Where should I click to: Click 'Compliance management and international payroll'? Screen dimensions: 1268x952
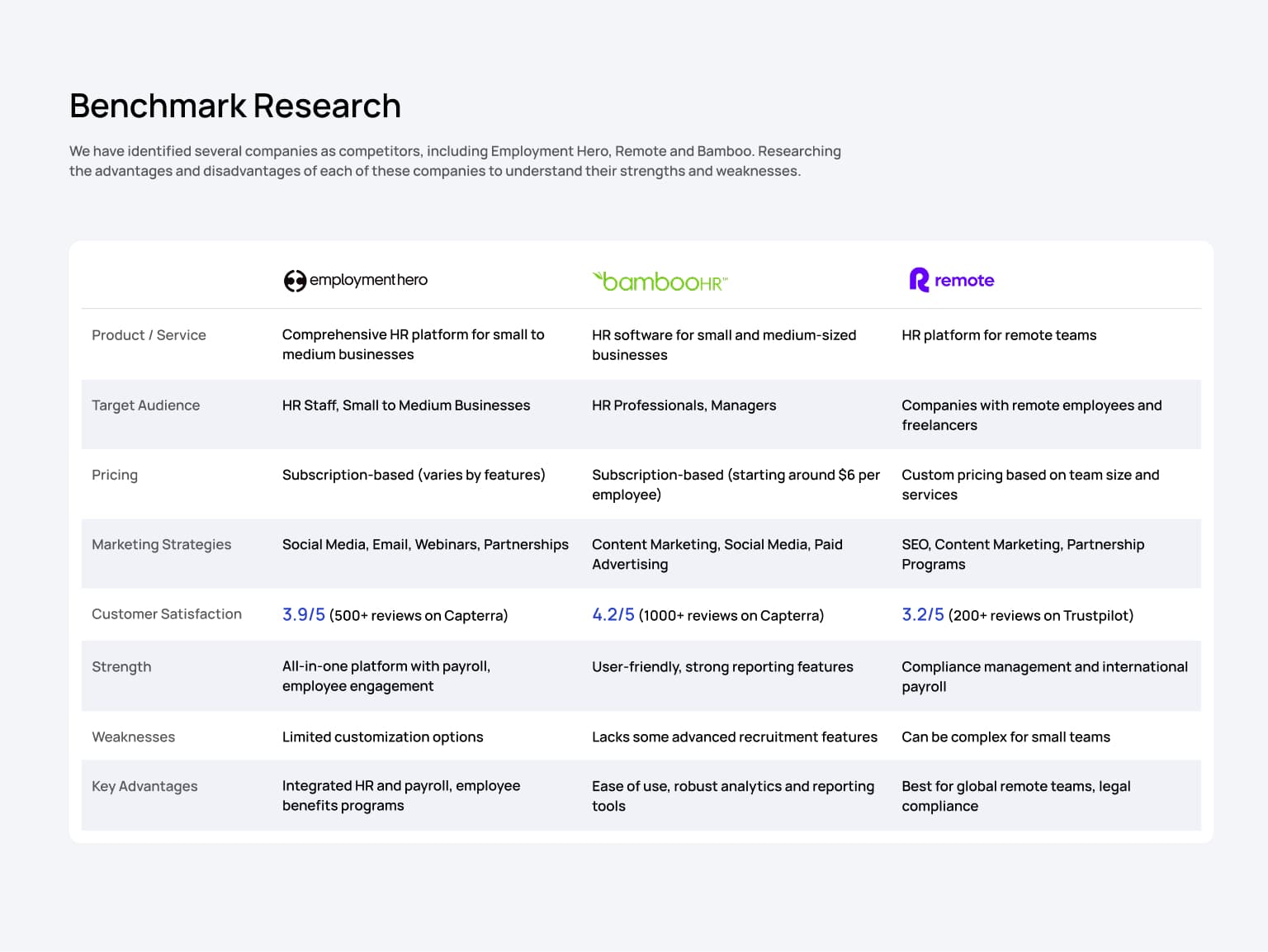[x=1044, y=676]
